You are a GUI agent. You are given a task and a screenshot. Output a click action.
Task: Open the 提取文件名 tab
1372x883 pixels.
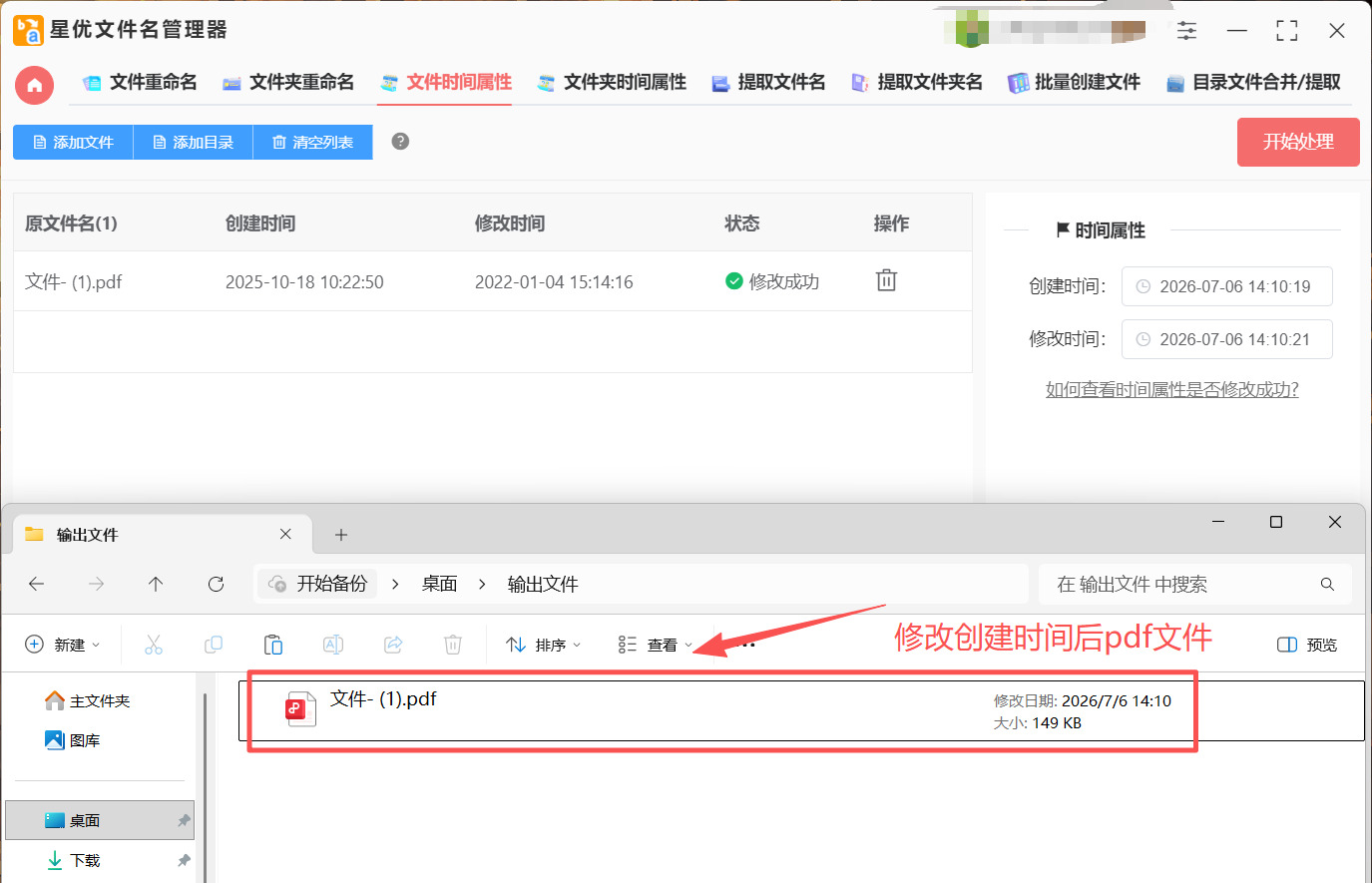[768, 83]
